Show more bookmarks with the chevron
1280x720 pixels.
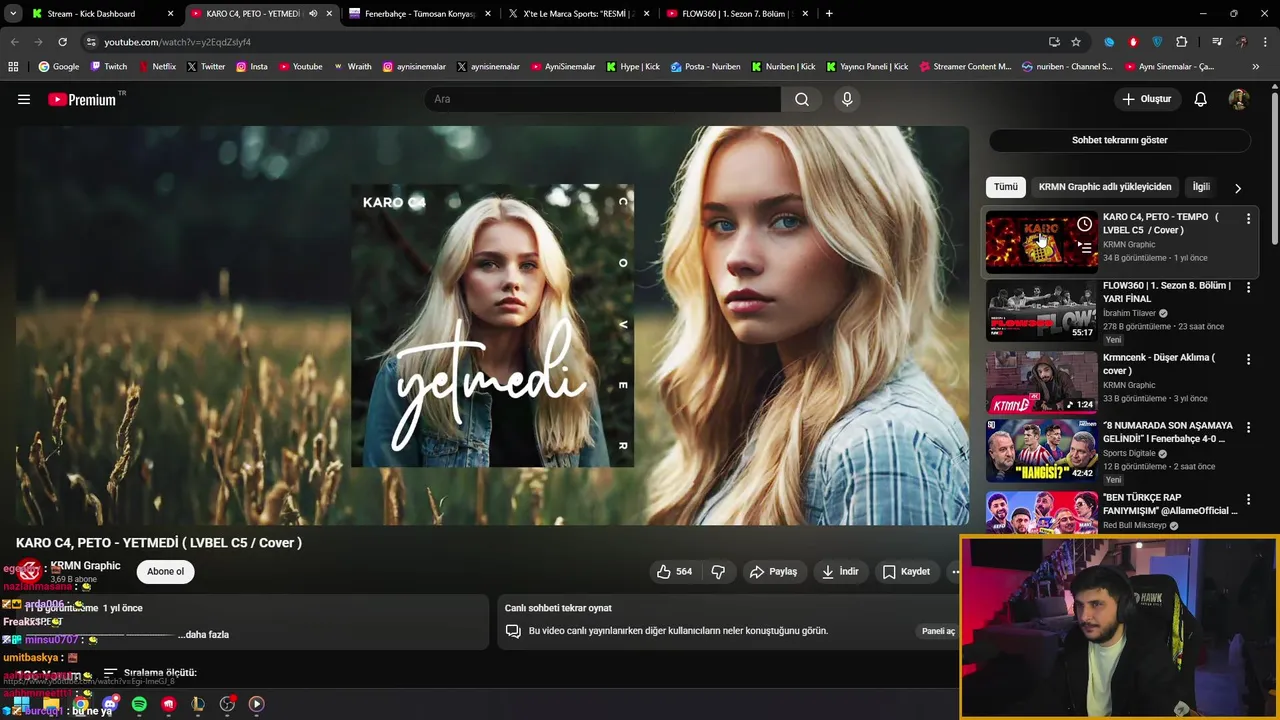[x=1255, y=67]
